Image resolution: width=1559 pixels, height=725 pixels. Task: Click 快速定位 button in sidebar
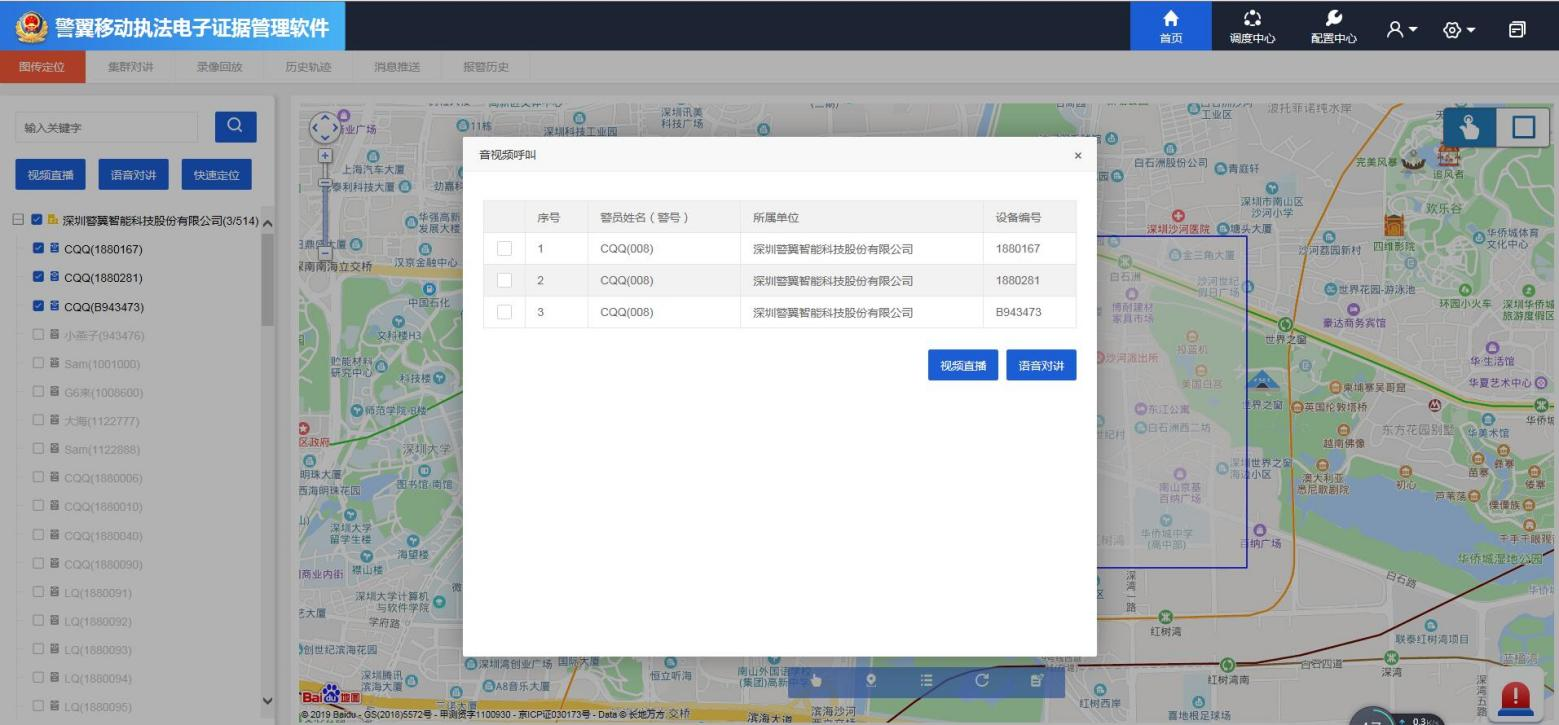point(216,175)
